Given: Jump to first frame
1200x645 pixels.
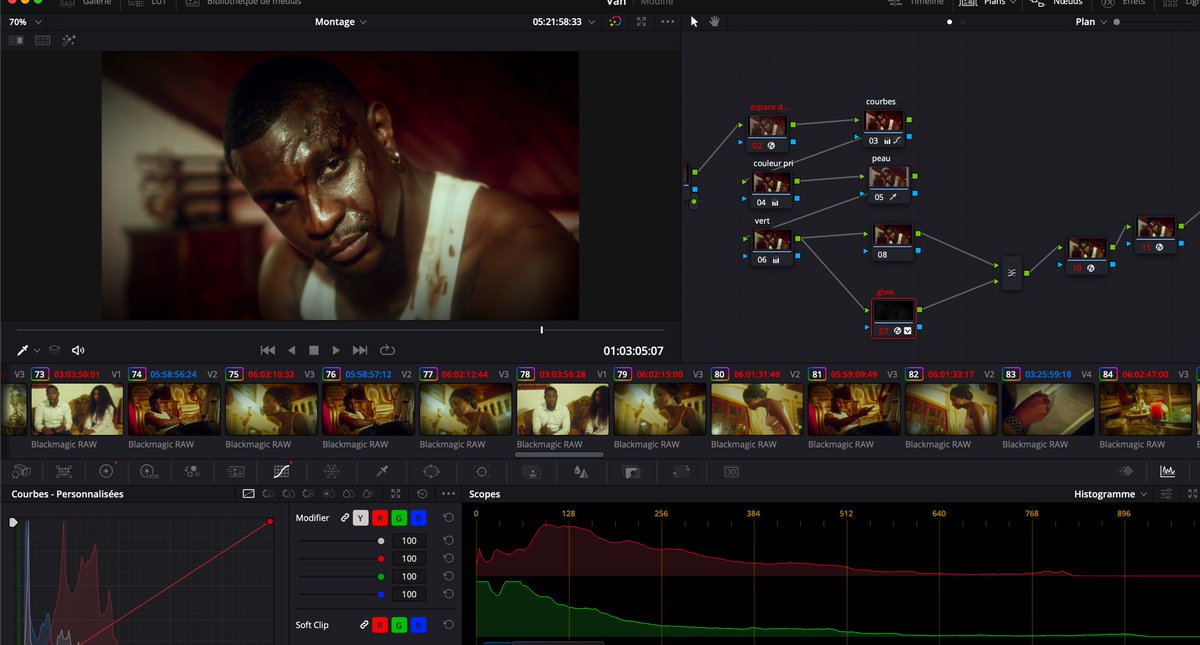Looking at the screenshot, I should tap(267, 350).
